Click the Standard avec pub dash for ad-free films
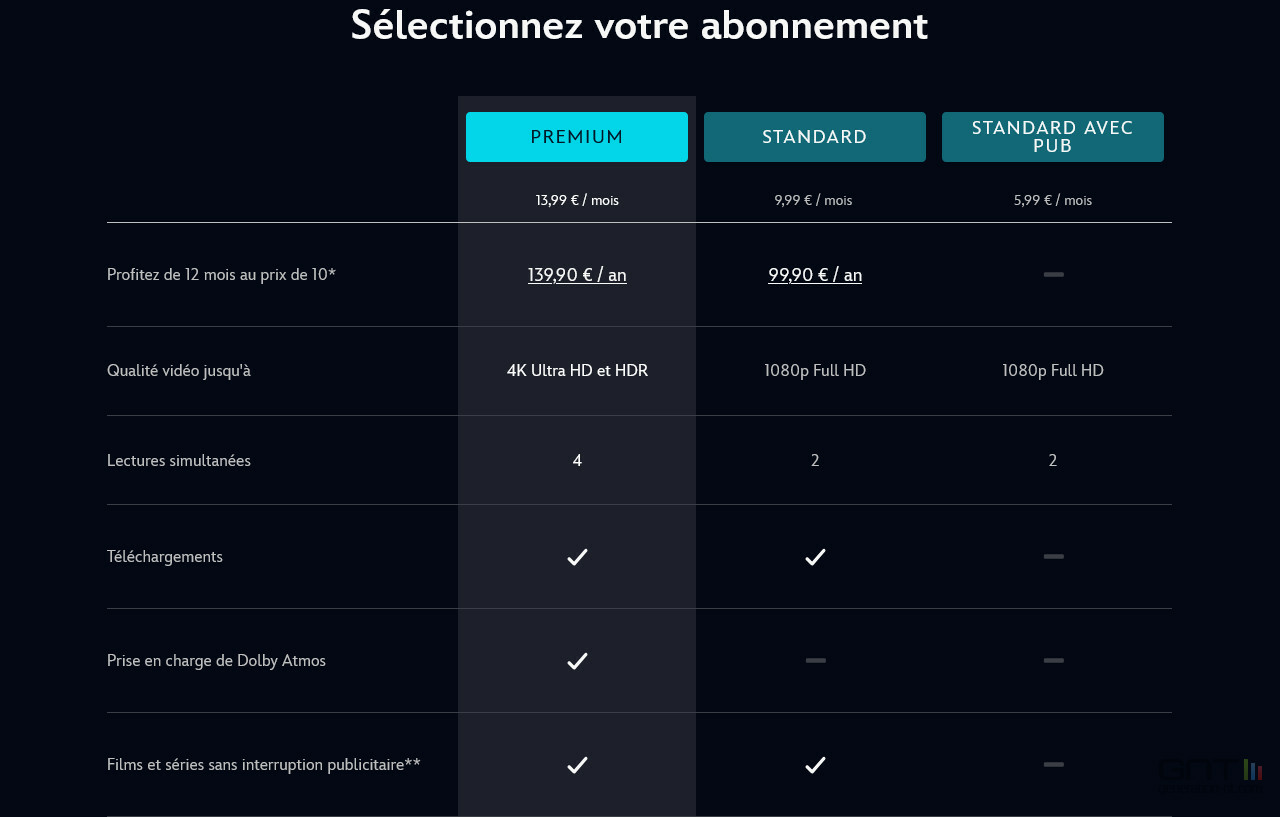Viewport: 1280px width, 817px height. (x=1053, y=764)
